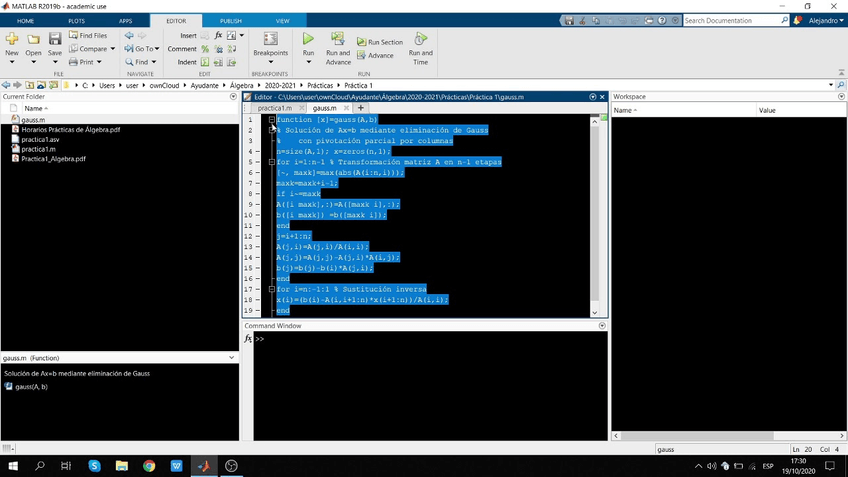
Task: Click the Run and Time icon
Action: (421, 40)
